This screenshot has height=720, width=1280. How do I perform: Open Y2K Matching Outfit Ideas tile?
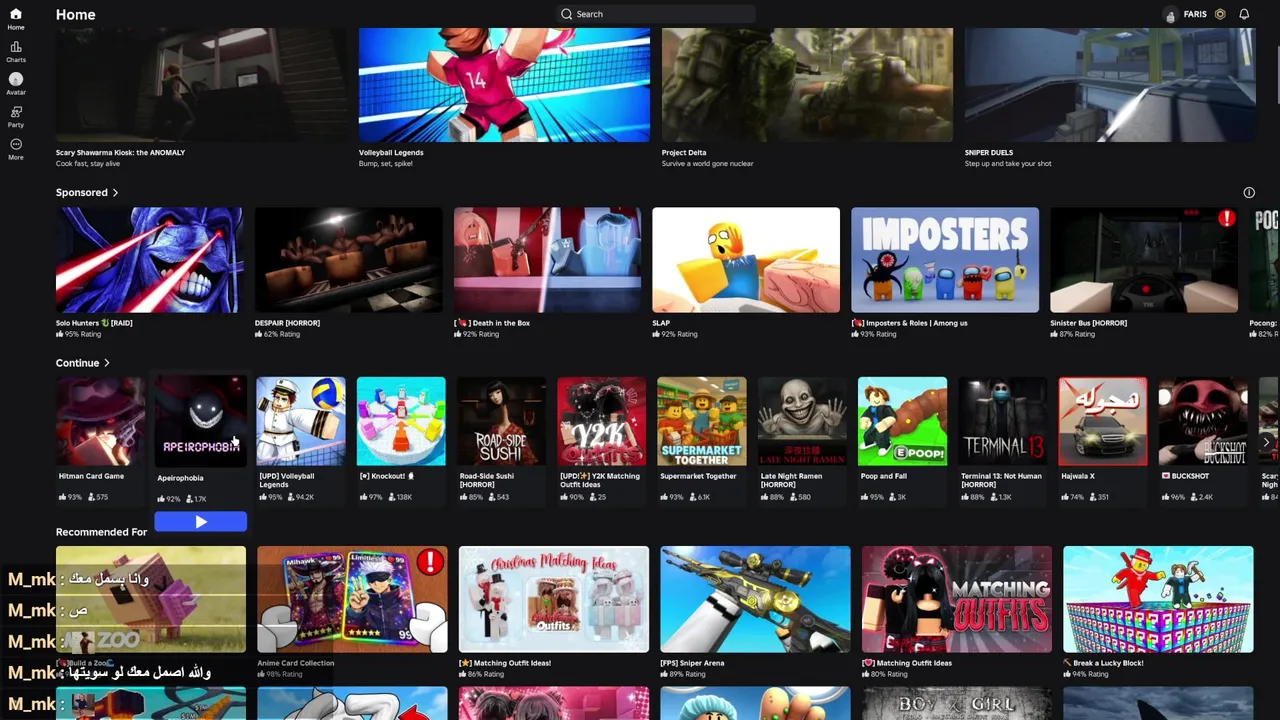tap(602, 421)
